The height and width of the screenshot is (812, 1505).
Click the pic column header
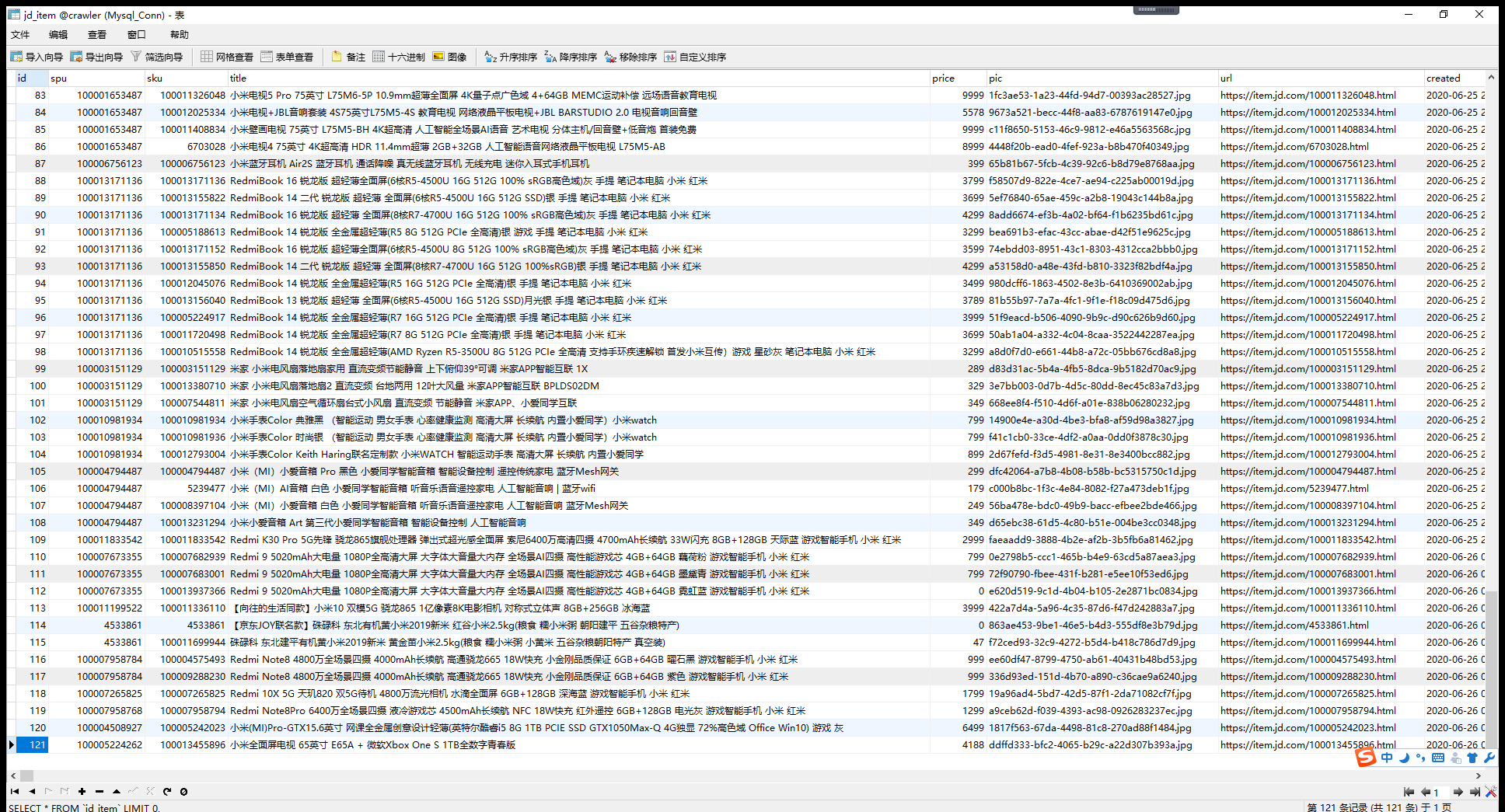1102,78
